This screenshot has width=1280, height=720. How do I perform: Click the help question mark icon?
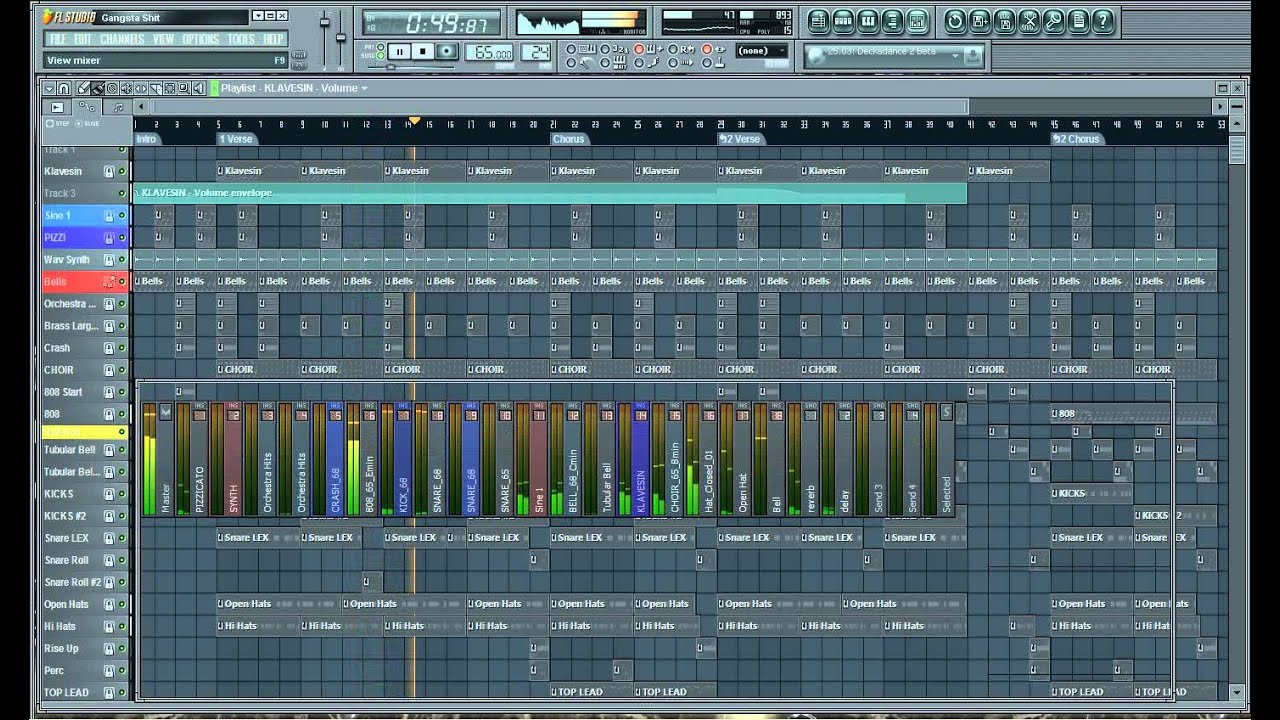pos(1103,20)
